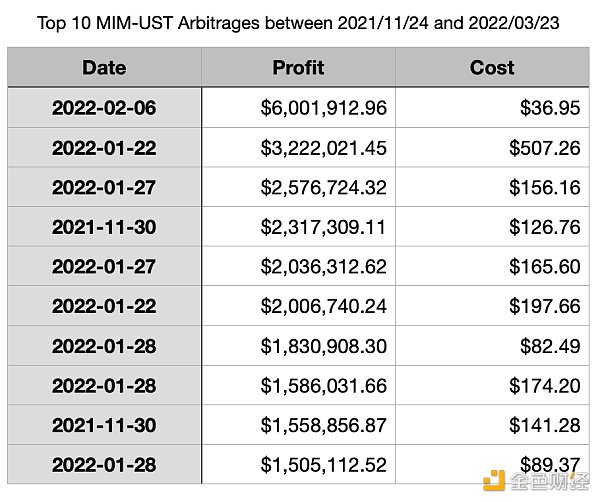The image size is (600, 502).
Task: Select the $36.95 cost cell
Action: click(492, 108)
